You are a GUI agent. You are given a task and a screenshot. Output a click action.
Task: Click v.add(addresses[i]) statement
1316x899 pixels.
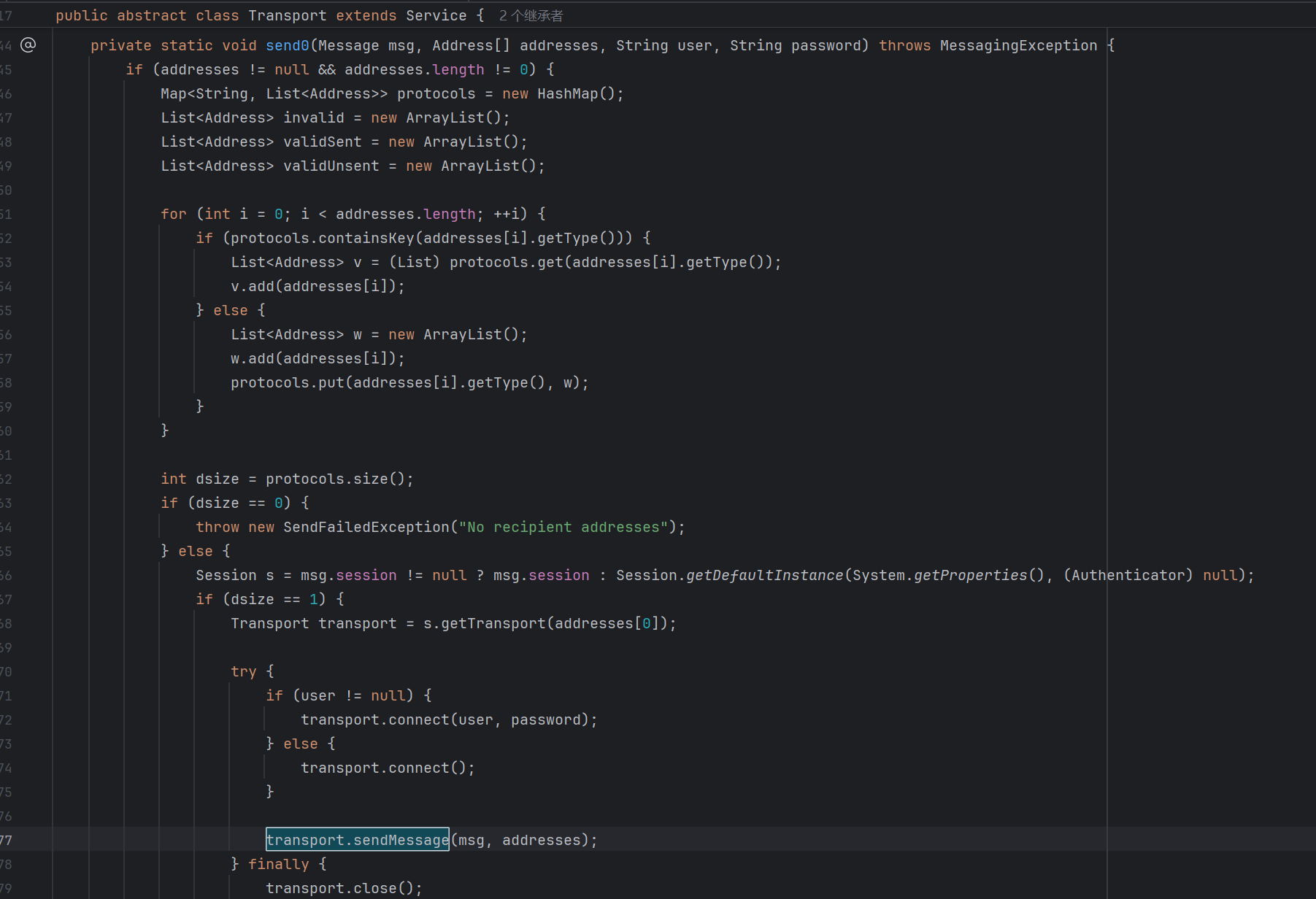pyautogui.click(x=318, y=286)
